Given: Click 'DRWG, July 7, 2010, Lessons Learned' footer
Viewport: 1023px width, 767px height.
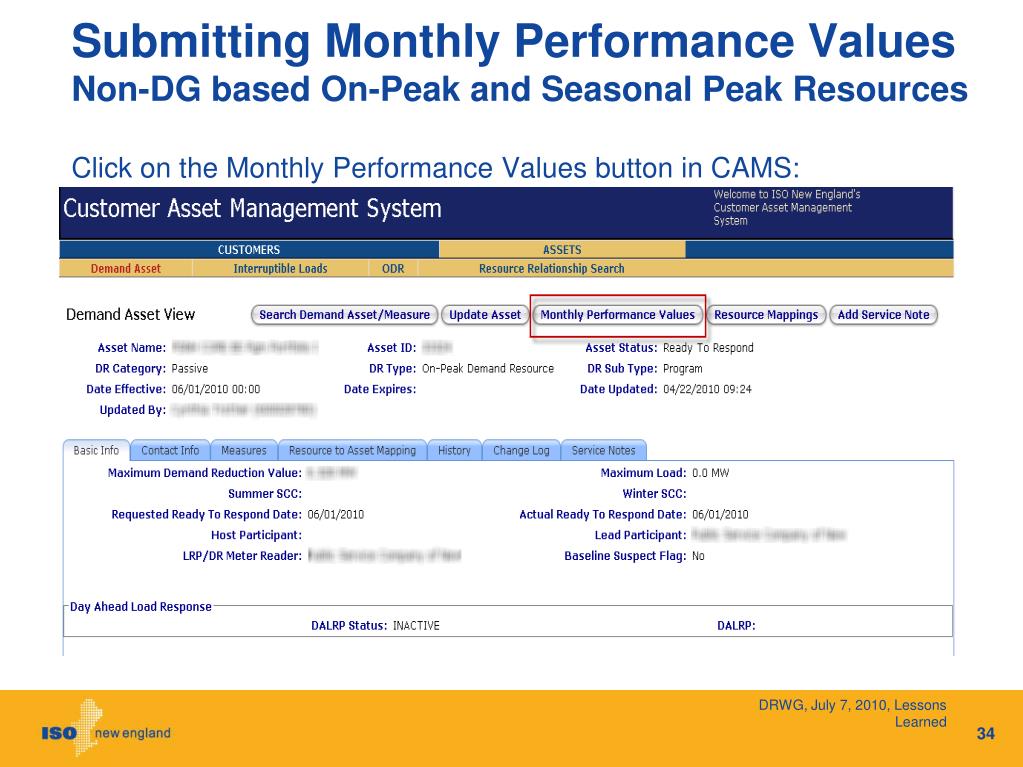Looking at the screenshot, I should tap(852, 714).
